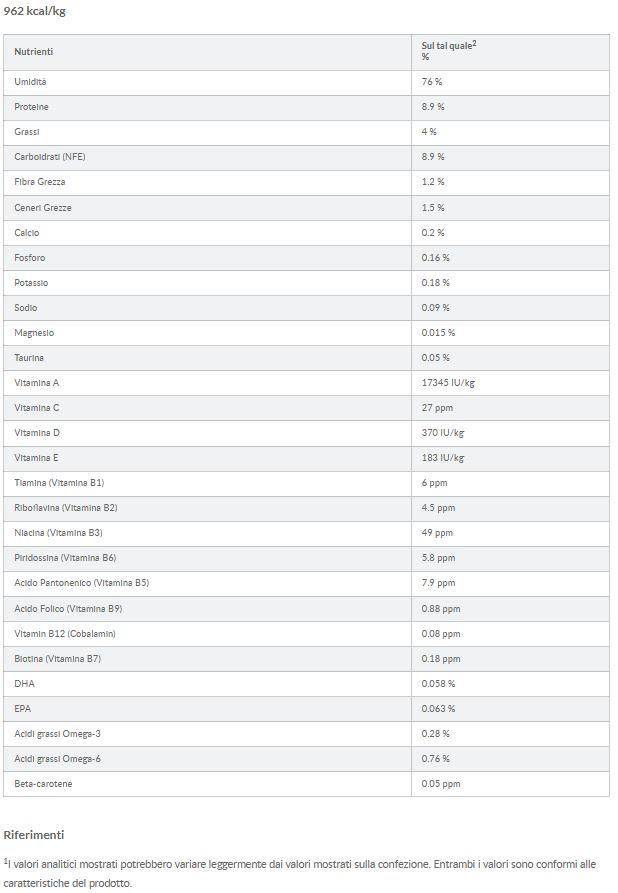Select the Acido Pantotenico (Vitamina B5) label
Screen dimensions: 618x893
click(81, 582)
